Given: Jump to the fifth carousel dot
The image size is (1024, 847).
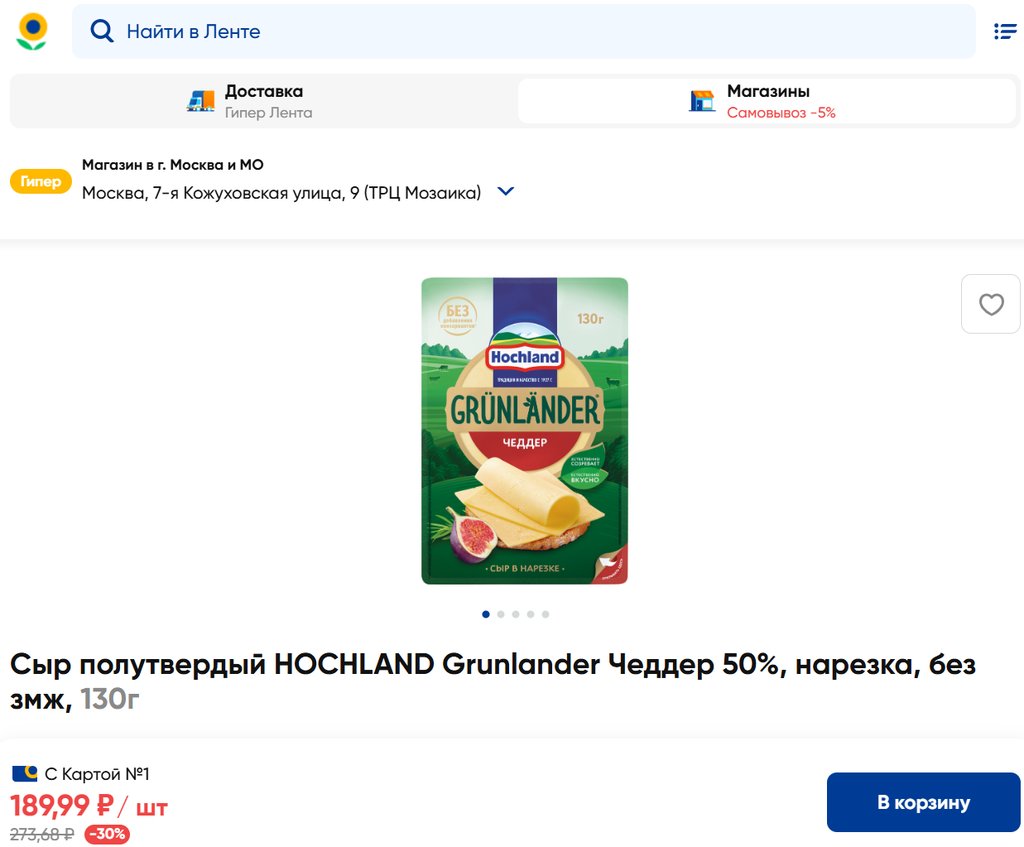Looking at the screenshot, I should click(545, 614).
